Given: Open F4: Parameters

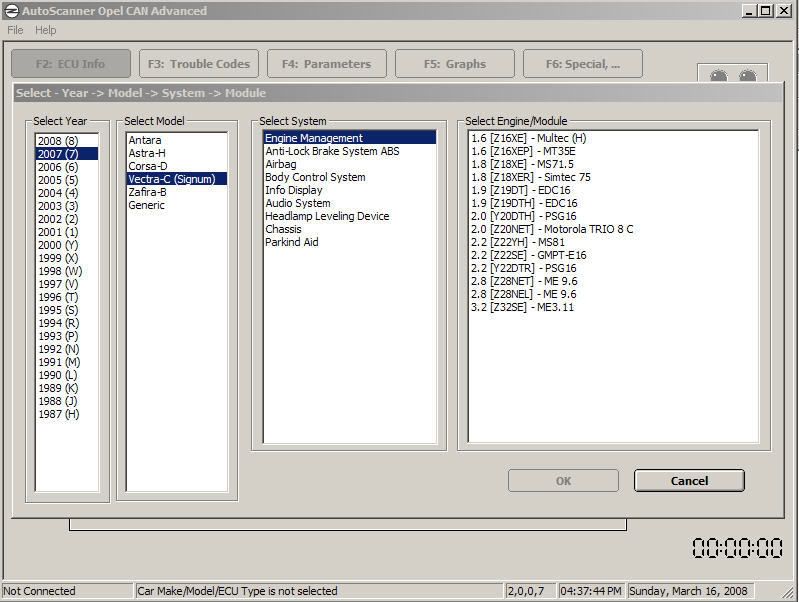Looking at the screenshot, I should pyautogui.click(x=327, y=64).
